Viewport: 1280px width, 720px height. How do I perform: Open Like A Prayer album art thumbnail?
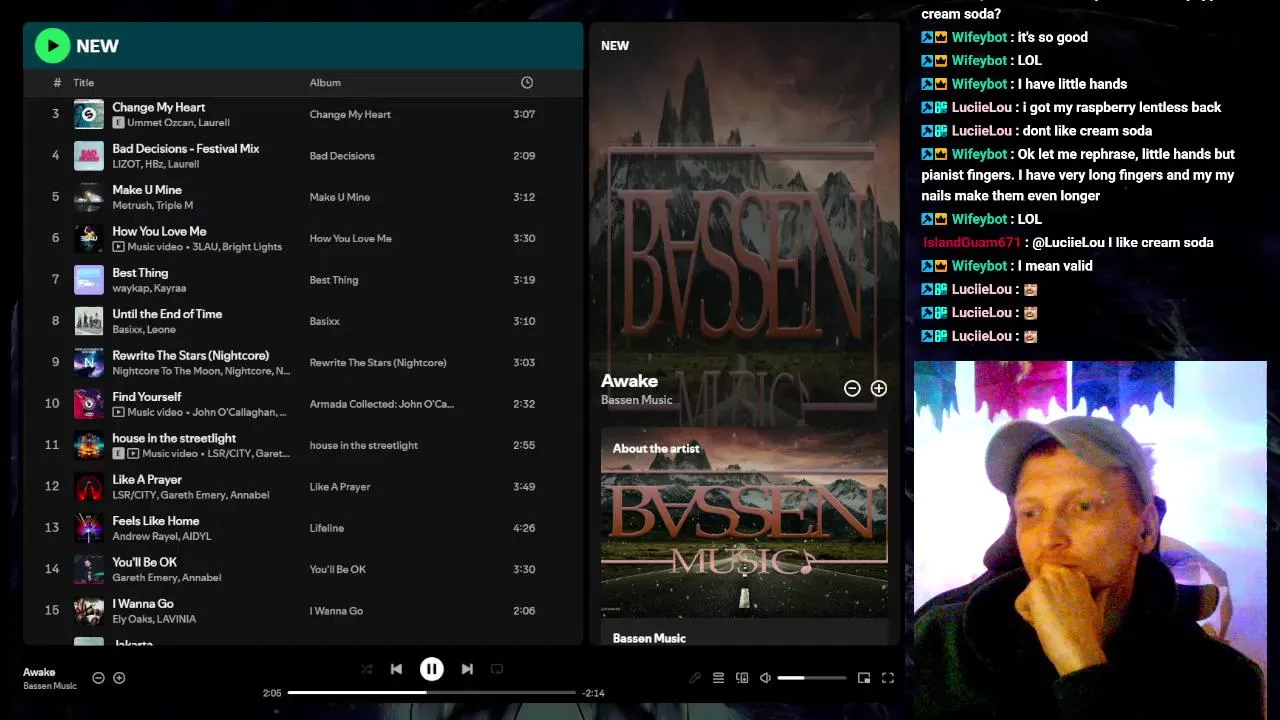[x=89, y=487]
